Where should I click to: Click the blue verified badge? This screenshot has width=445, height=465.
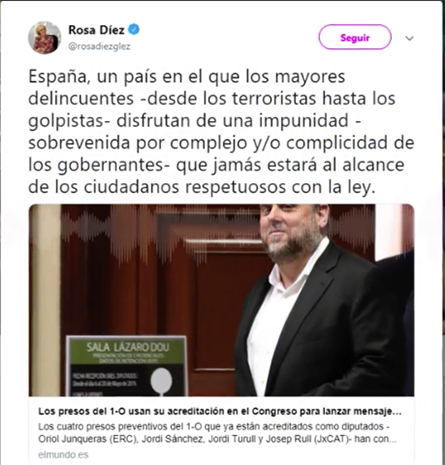[x=134, y=30]
